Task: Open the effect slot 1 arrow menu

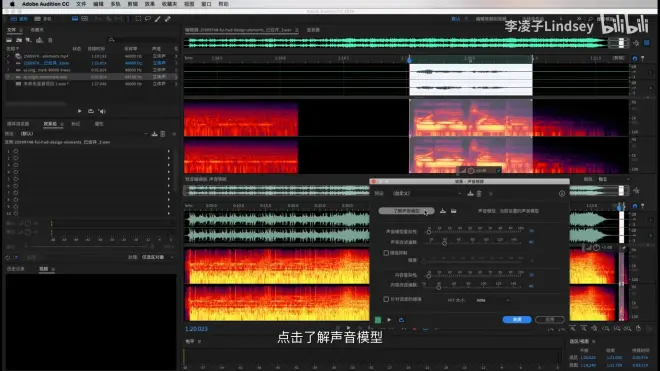Action: 169,151
